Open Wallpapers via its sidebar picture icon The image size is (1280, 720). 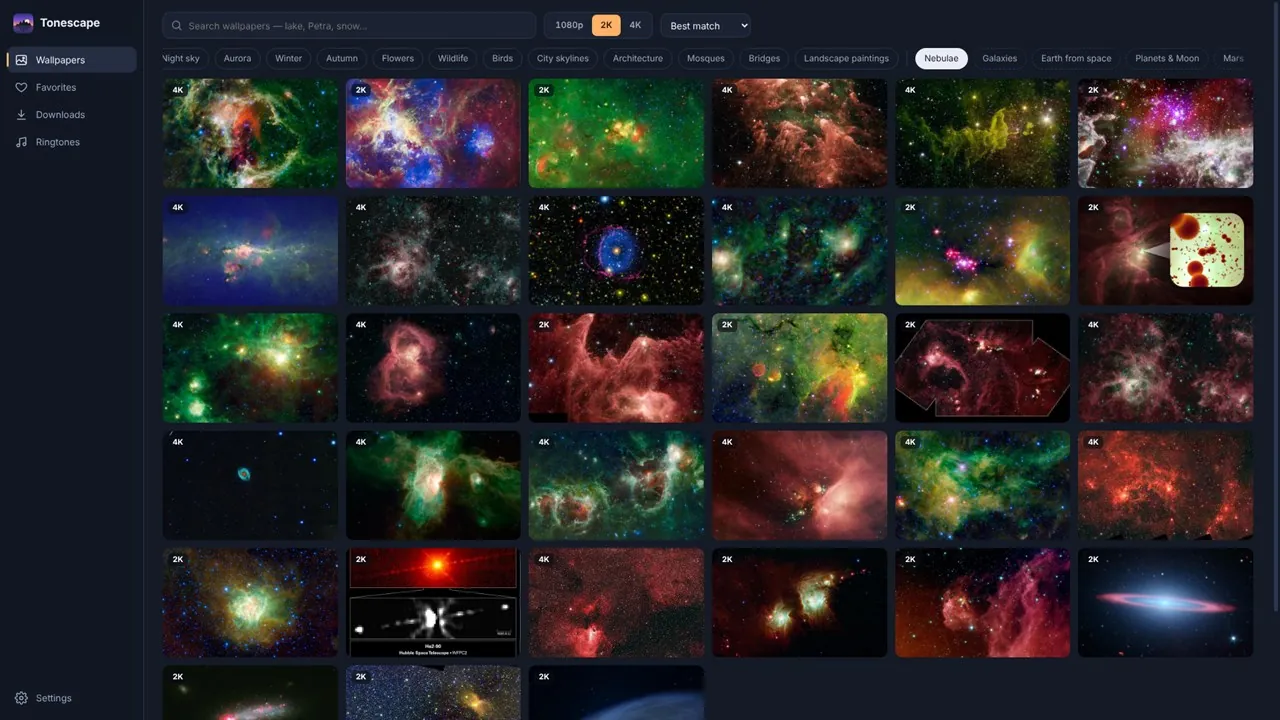(x=21, y=60)
